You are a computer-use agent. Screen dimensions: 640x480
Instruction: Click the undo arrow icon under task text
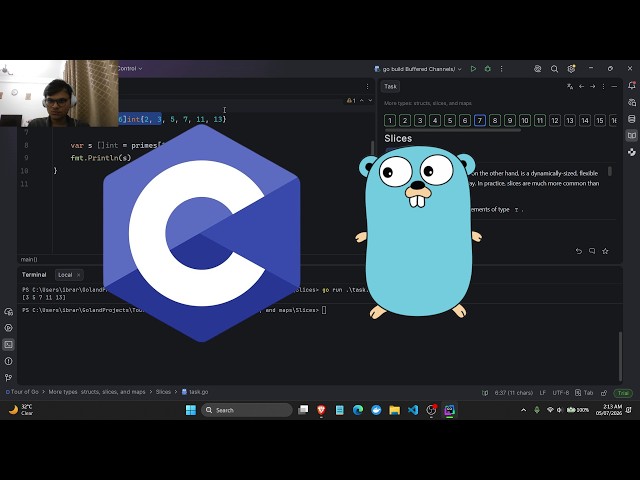tap(579, 251)
